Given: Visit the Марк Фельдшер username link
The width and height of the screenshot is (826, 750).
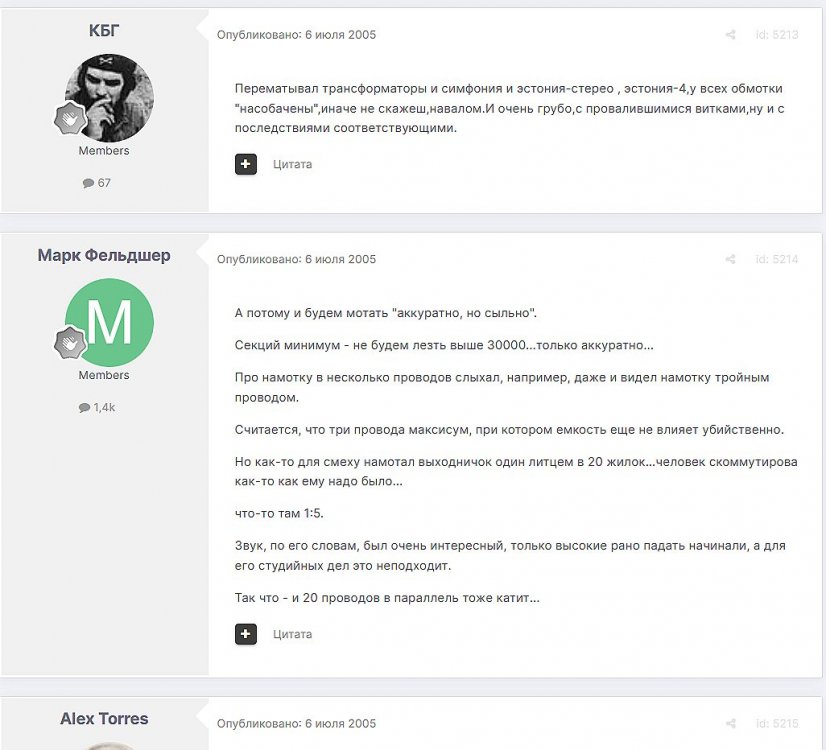Looking at the screenshot, I should tap(104, 255).
